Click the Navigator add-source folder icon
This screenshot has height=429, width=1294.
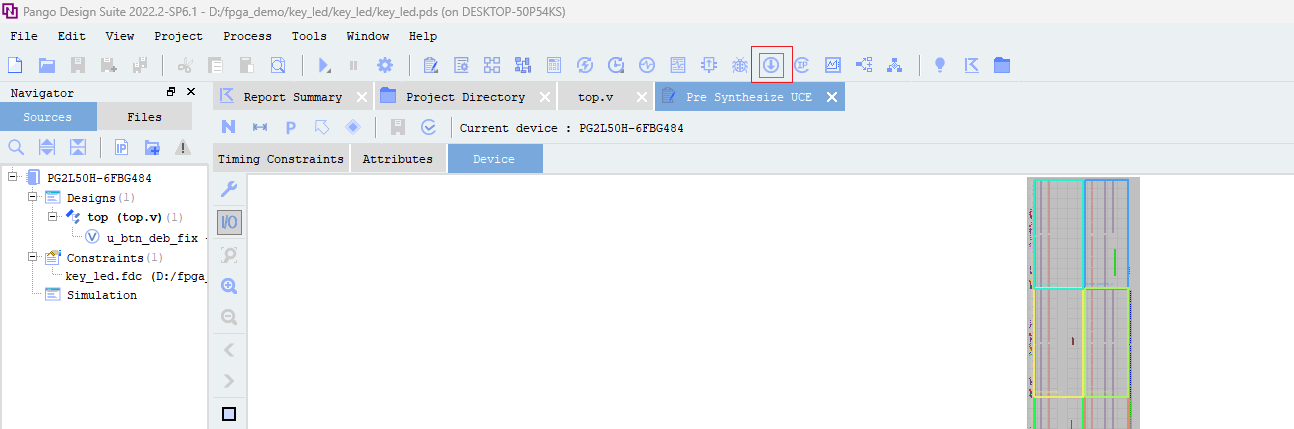[x=152, y=148]
